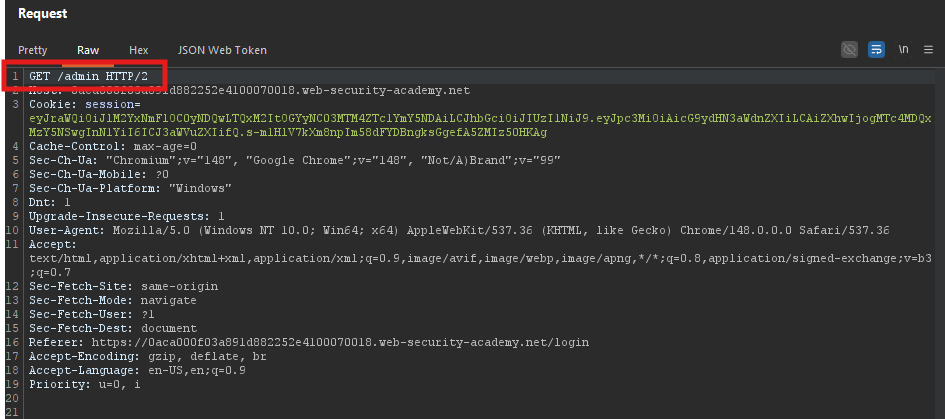Click the Sec-Ch-Ua-Platform "Windows" line

130,188
